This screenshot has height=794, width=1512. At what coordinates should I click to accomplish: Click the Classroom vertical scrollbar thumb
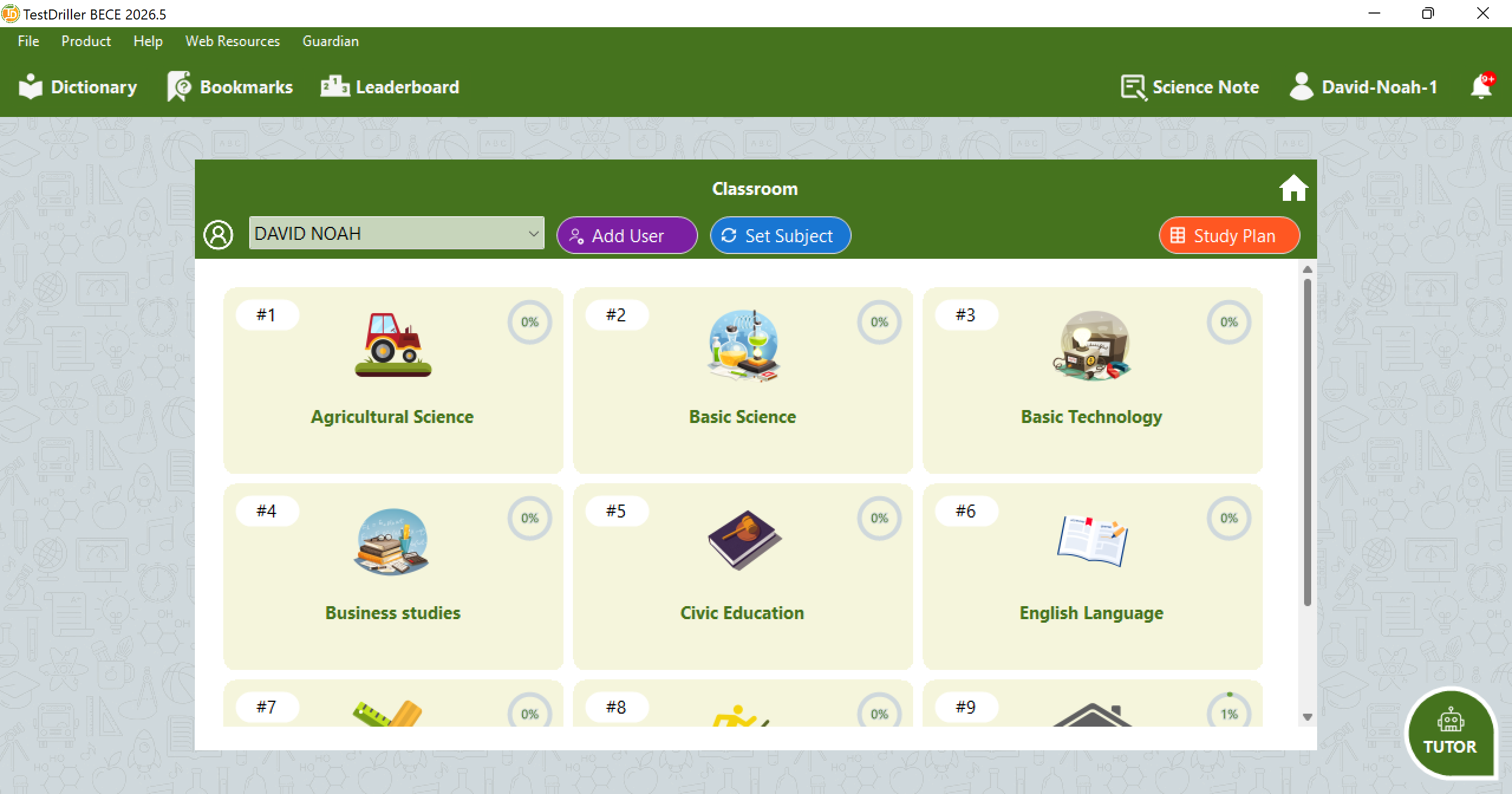(x=1307, y=442)
